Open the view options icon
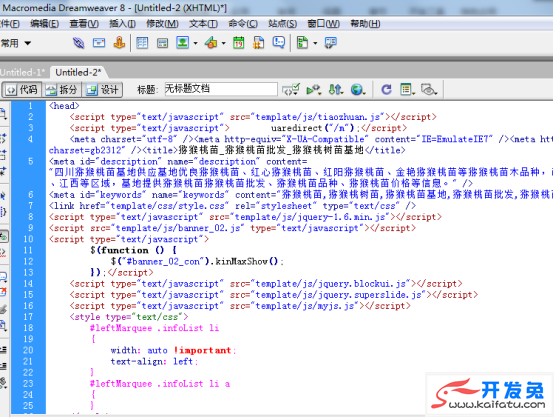This screenshot has height=417, width=554. 407,90
